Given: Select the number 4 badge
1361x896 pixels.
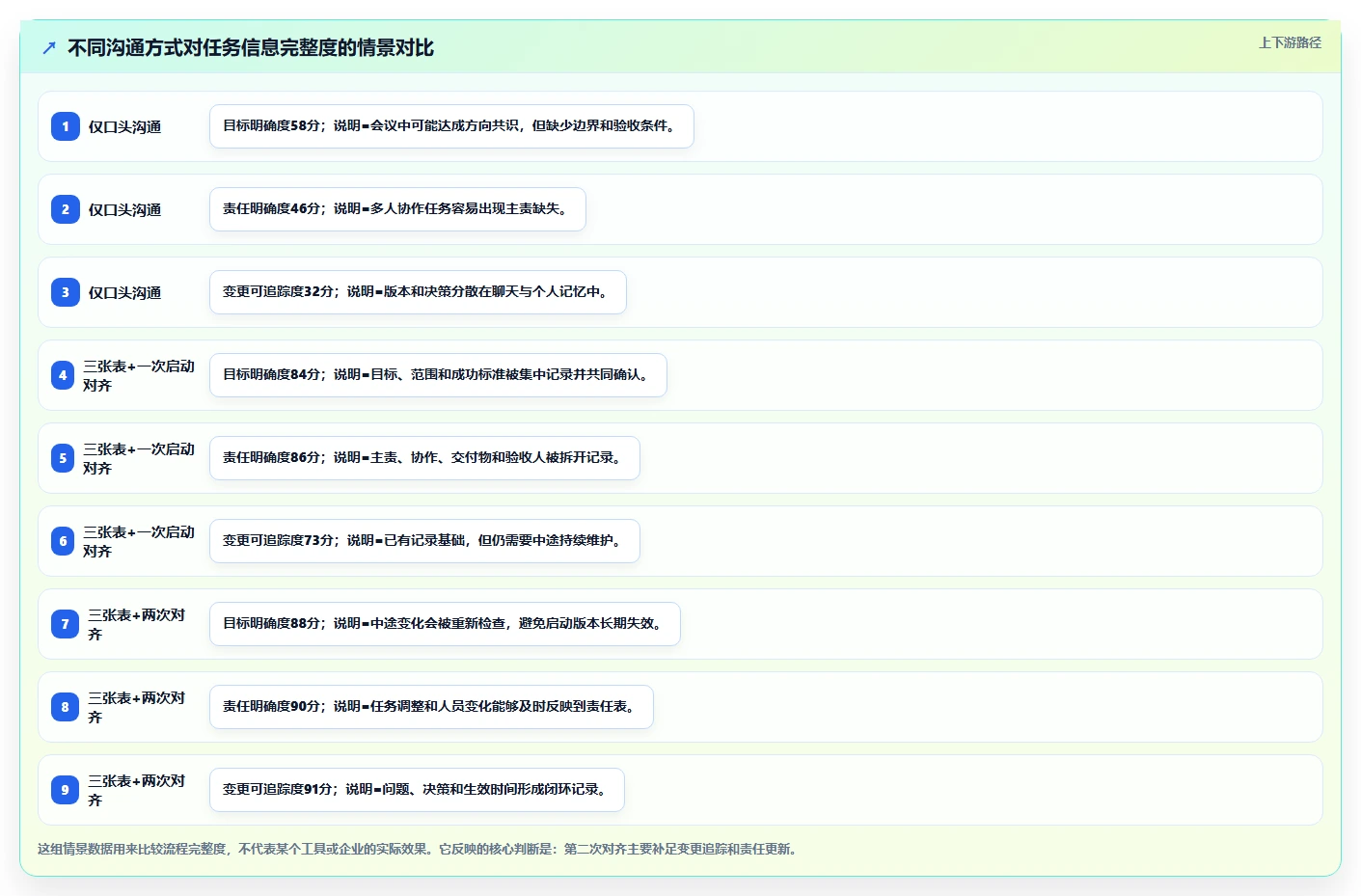Looking at the screenshot, I should point(63,375).
